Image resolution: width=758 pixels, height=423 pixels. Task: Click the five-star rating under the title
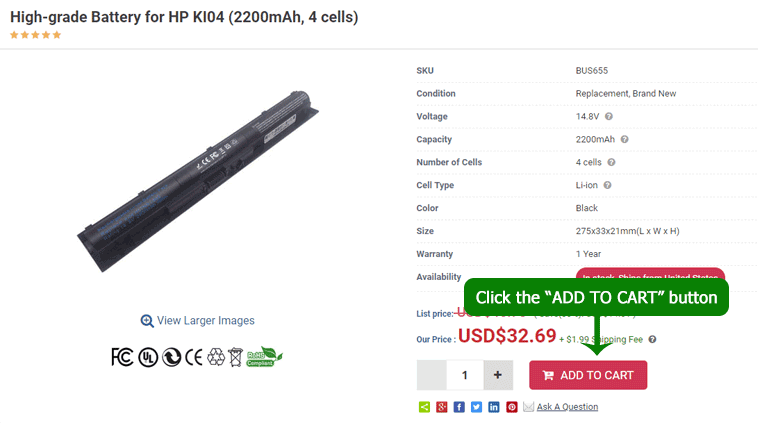click(35, 35)
